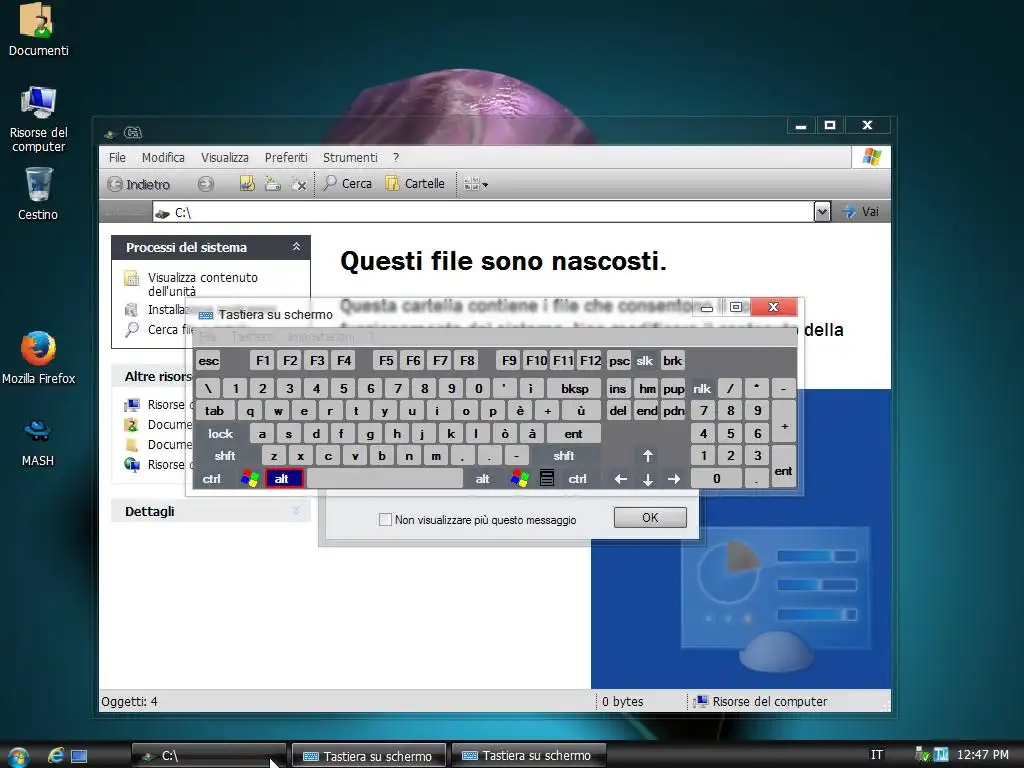
Task: Open the address bar dropdown arrow
Action: coord(822,212)
